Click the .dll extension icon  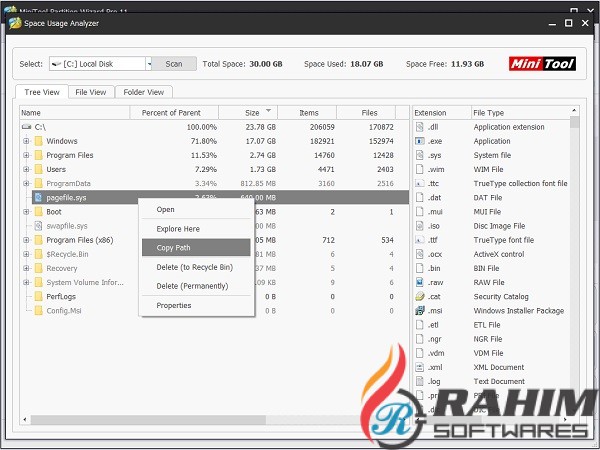click(x=420, y=127)
